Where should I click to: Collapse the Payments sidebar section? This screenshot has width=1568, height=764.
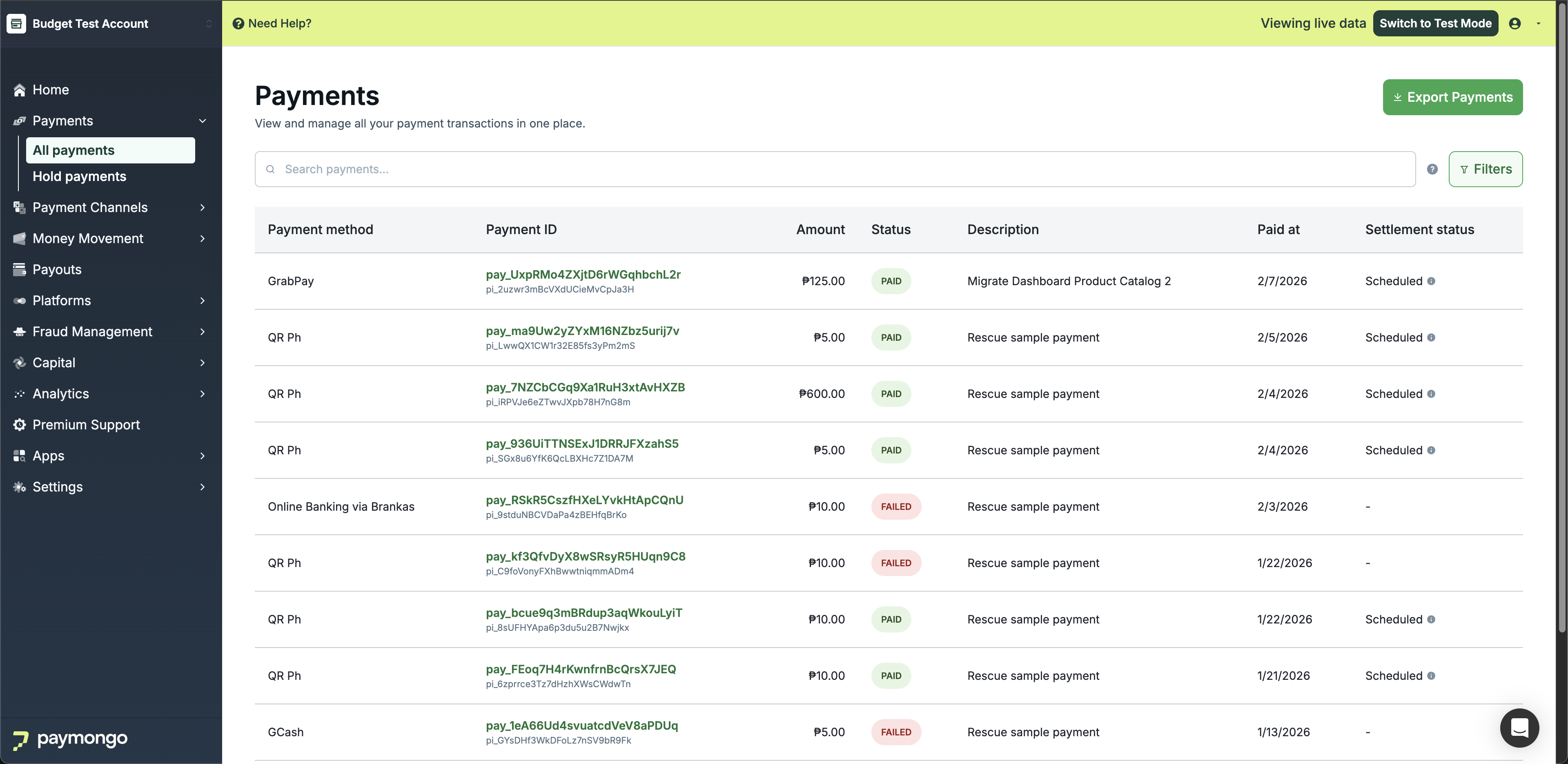click(x=202, y=121)
